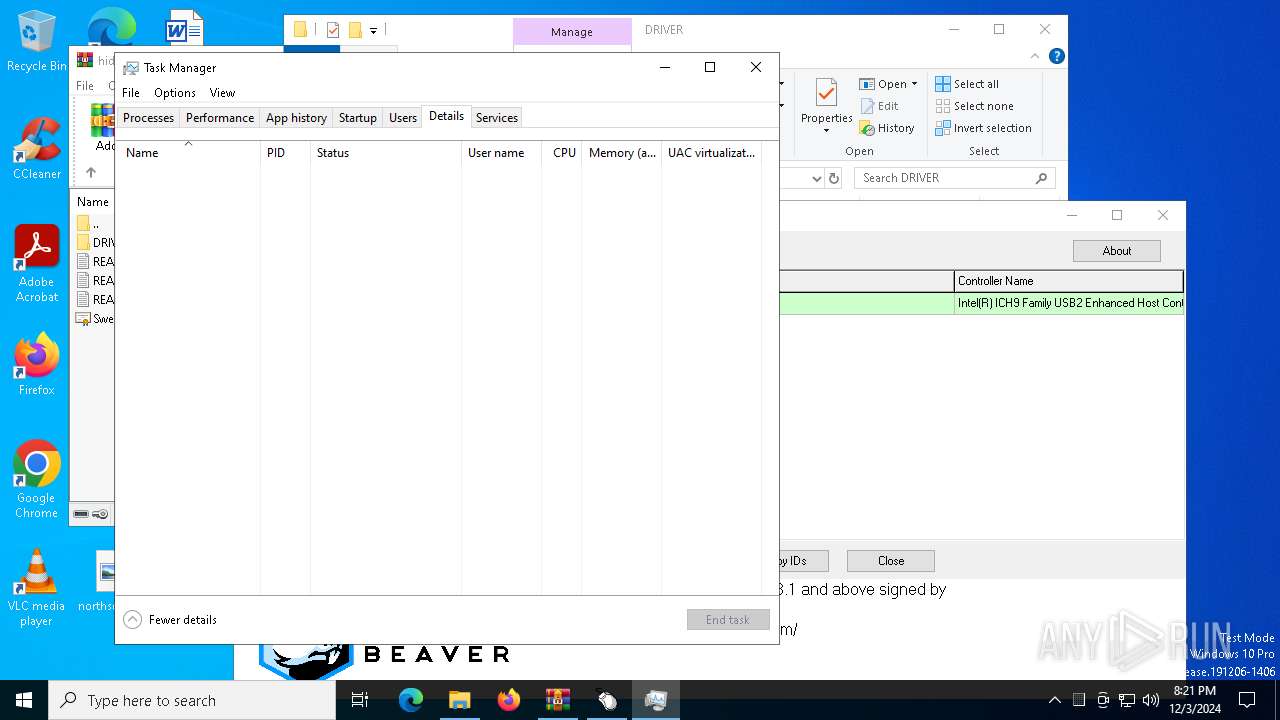Collapse the Explorer ribbon chevron

1036,57
